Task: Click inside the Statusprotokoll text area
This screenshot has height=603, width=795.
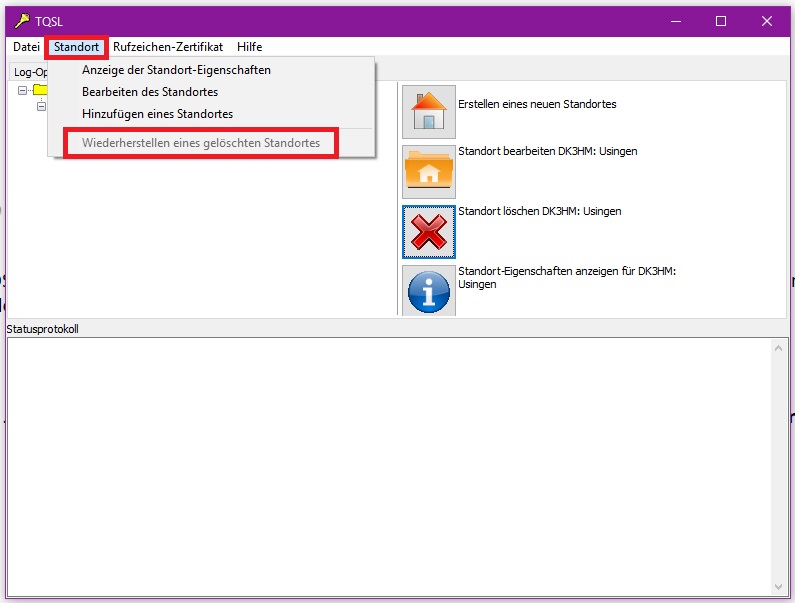Action: [389, 467]
